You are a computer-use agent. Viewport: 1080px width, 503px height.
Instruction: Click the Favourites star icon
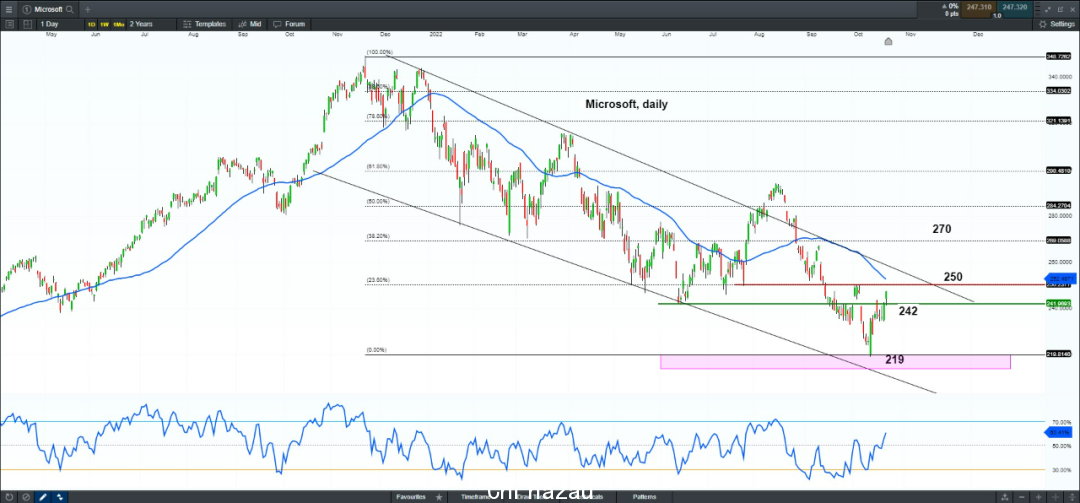[x=439, y=497]
